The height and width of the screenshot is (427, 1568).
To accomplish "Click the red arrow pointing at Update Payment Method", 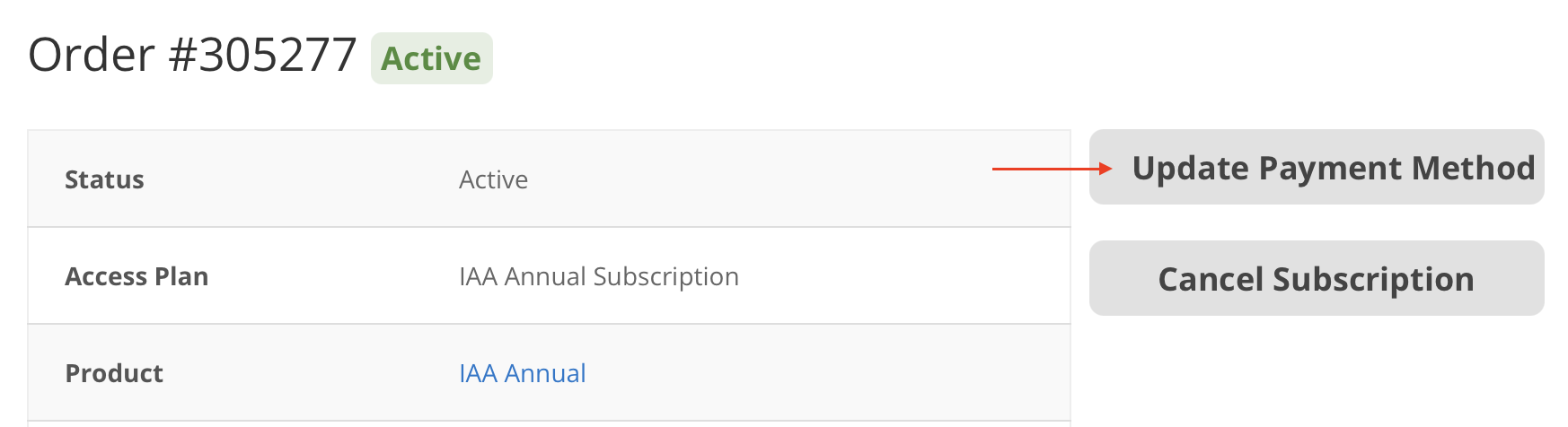I will point(1051,169).
